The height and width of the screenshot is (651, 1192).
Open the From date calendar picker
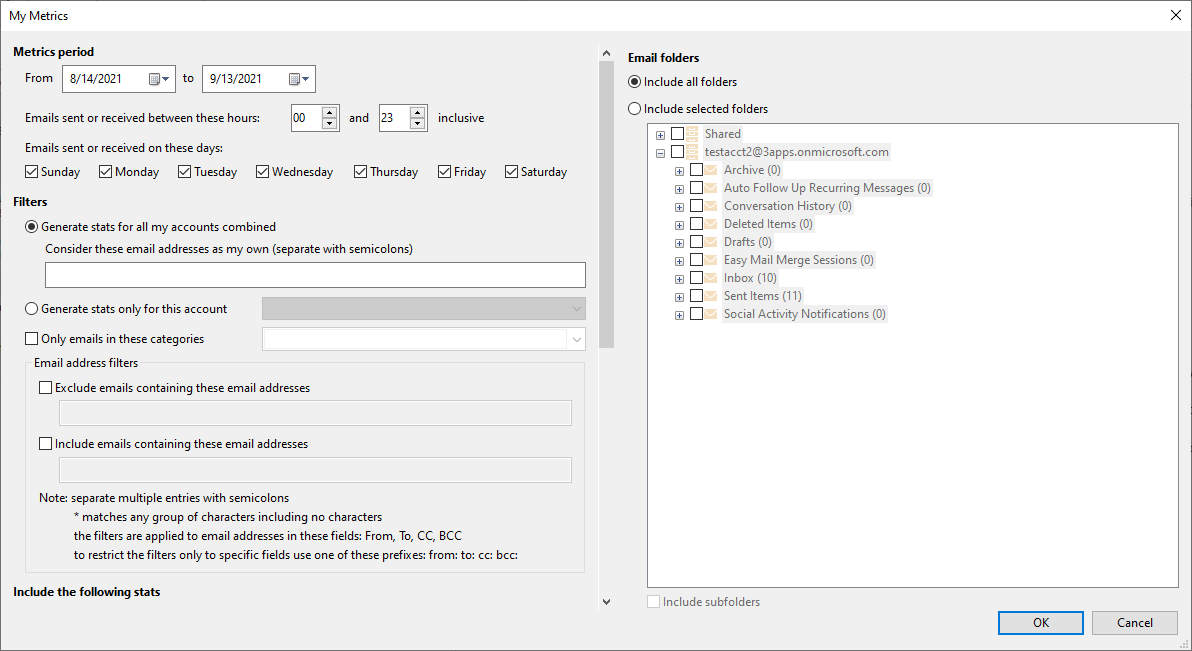point(159,79)
